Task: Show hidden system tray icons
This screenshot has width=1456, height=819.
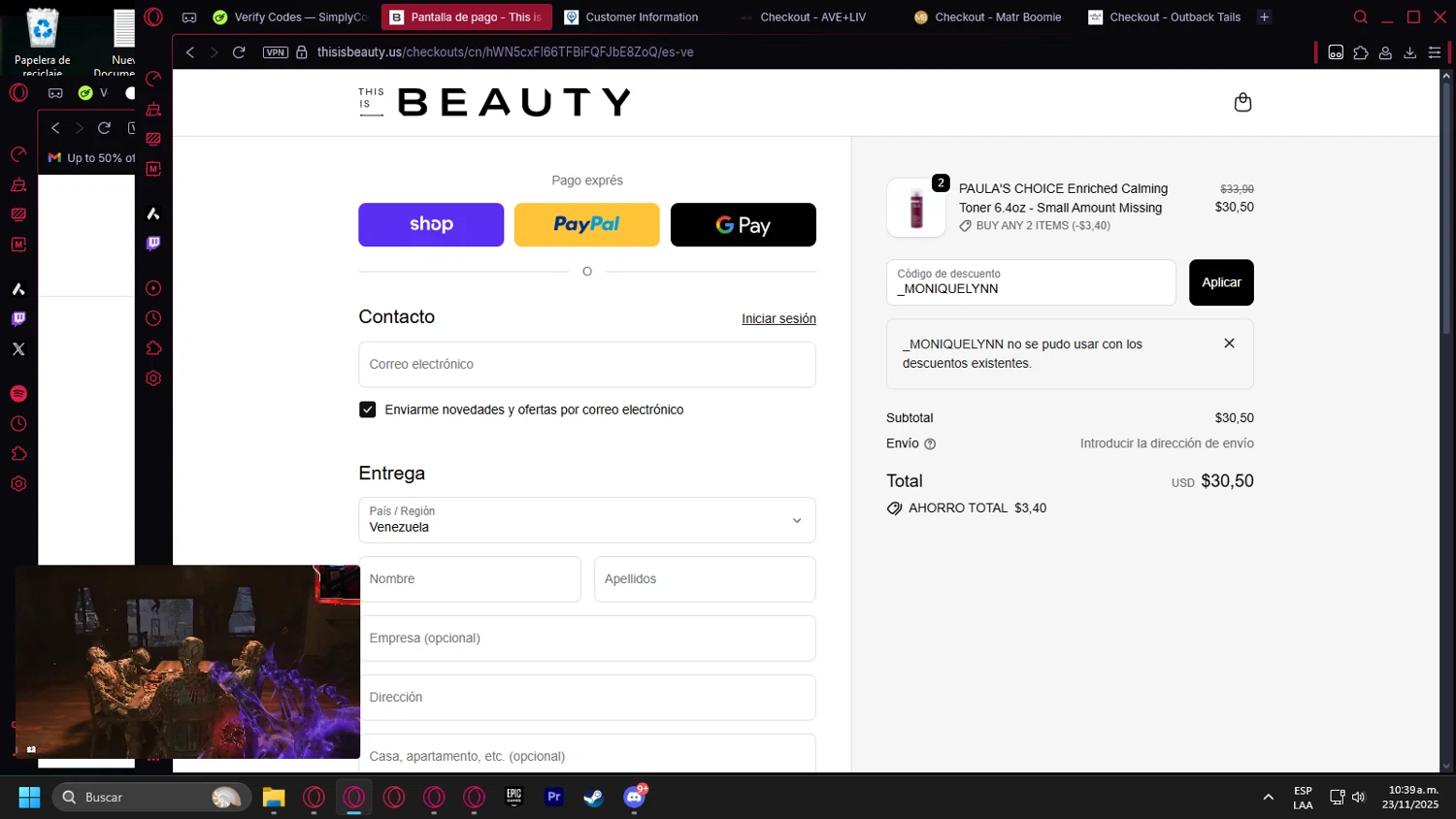Action: (1268, 798)
